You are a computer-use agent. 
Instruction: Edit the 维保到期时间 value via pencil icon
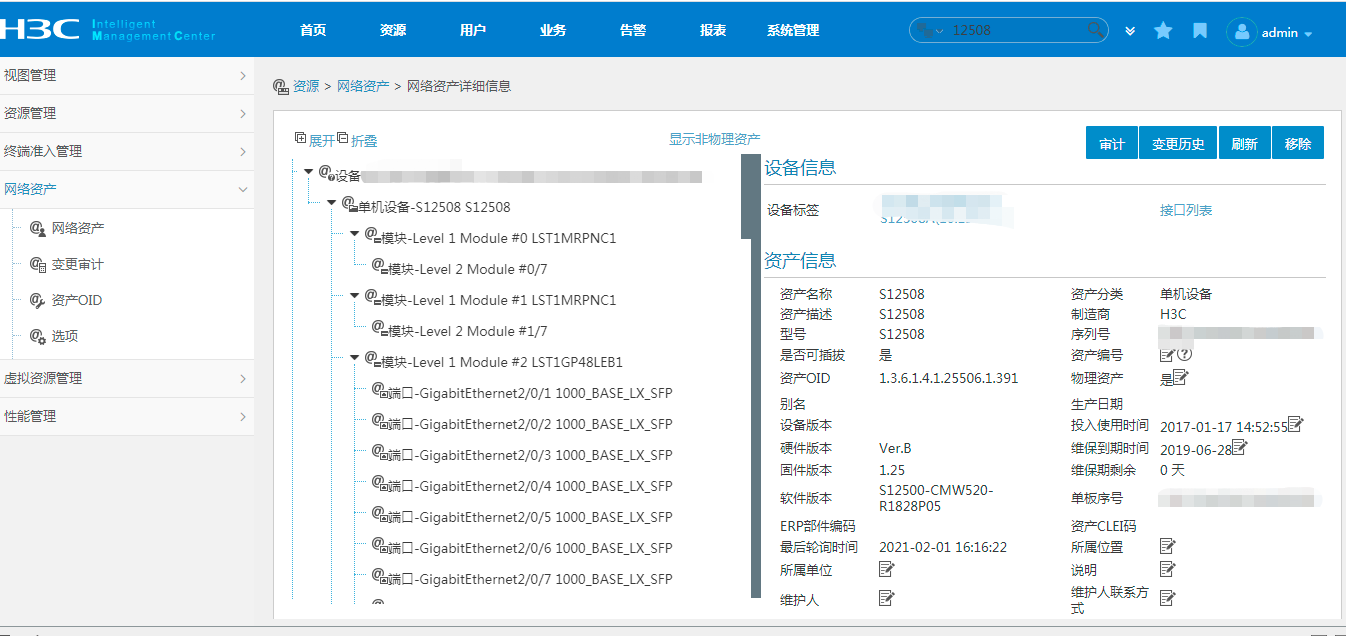click(x=1240, y=447)
